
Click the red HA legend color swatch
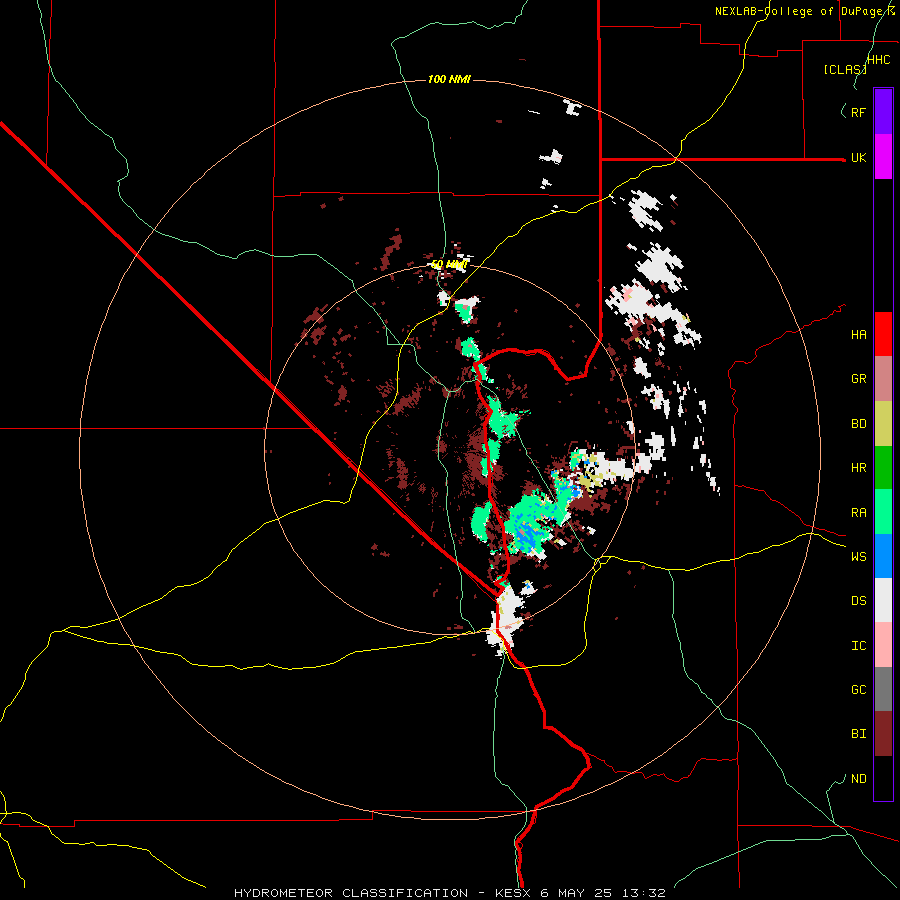883,334
